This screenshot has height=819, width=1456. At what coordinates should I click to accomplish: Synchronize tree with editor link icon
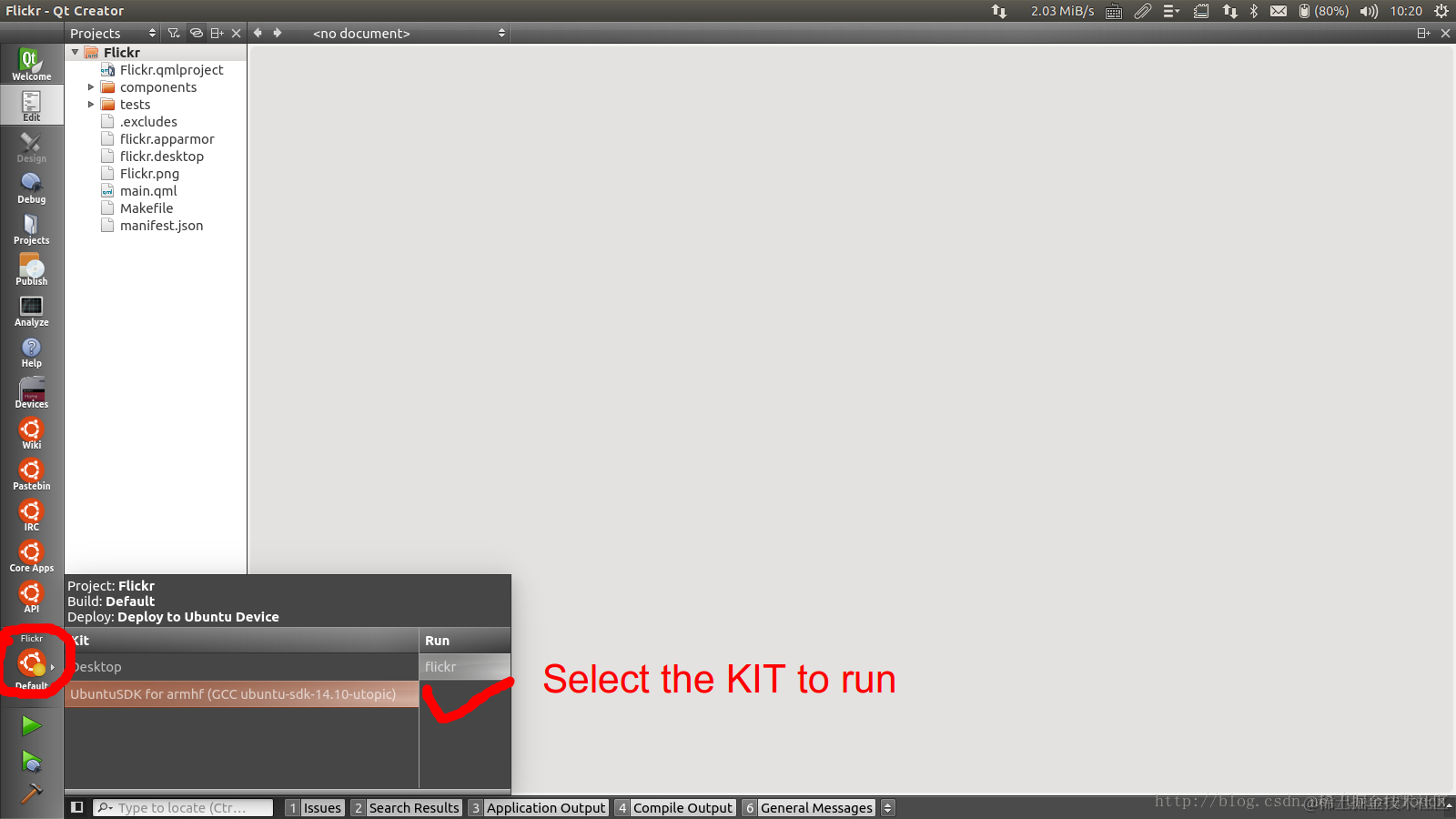196,33
